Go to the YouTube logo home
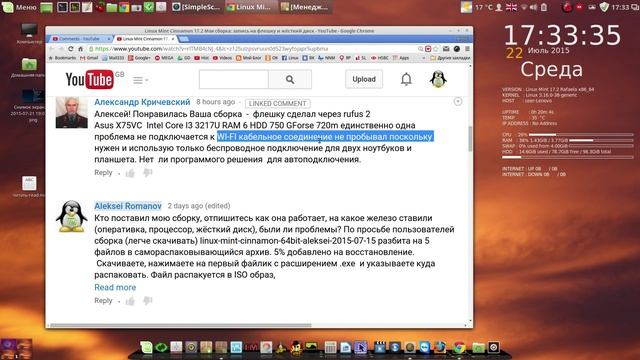 89,79
